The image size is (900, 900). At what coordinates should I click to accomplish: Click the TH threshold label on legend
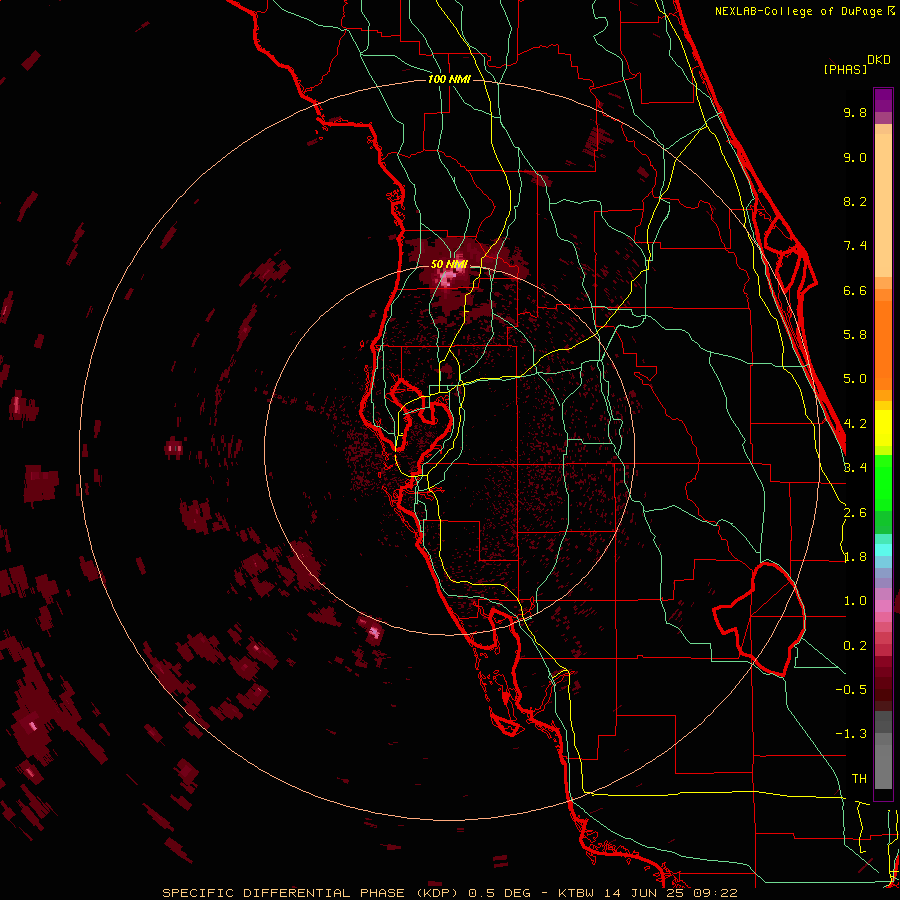click(859, 778)
